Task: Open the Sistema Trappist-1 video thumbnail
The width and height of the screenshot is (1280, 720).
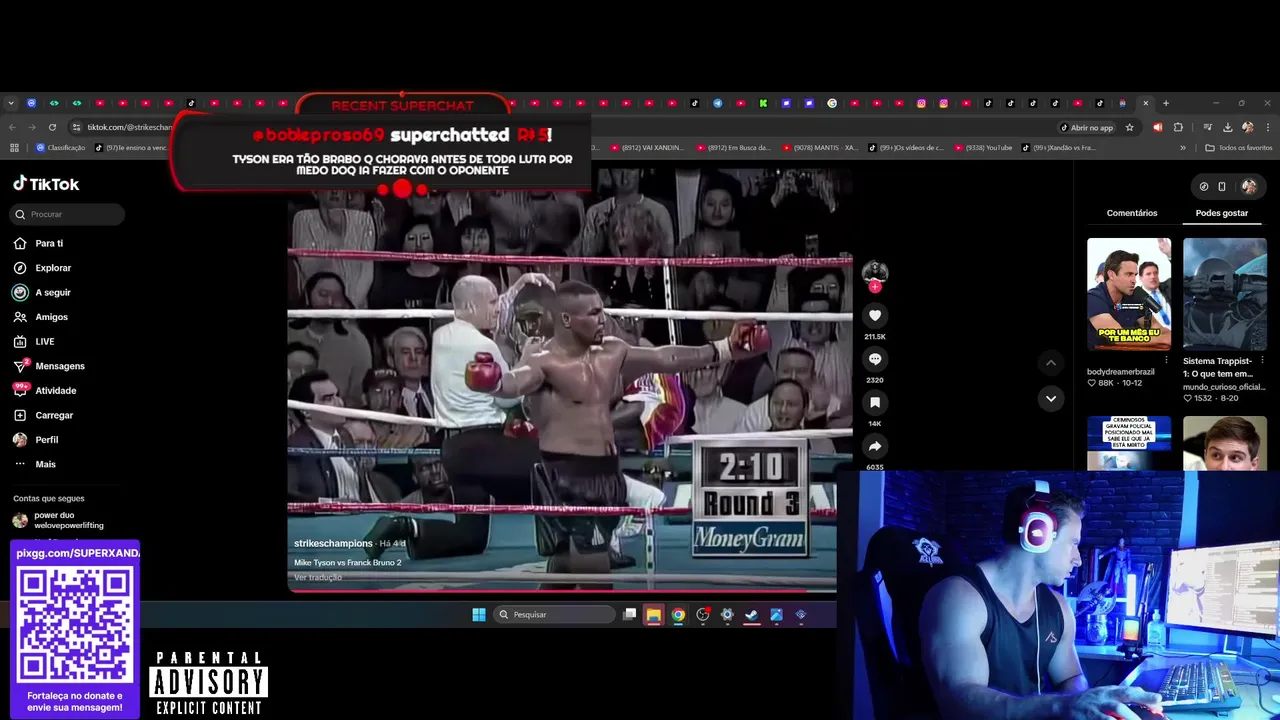Action: [x=1225, y=294]
